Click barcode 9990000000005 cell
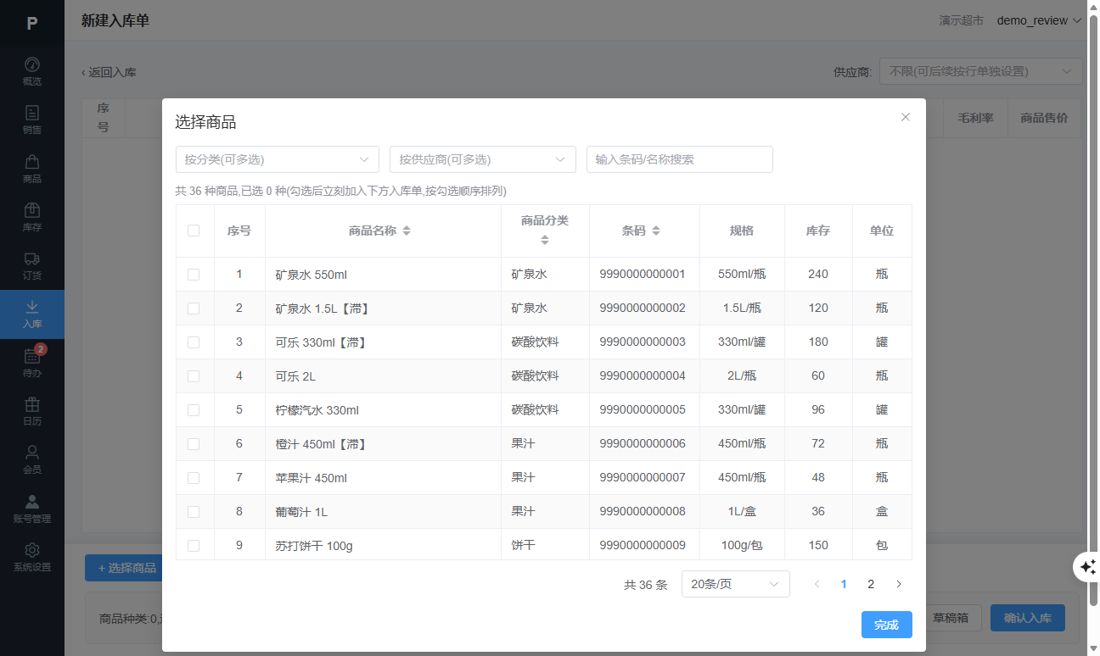 click(x=642, y=409)
